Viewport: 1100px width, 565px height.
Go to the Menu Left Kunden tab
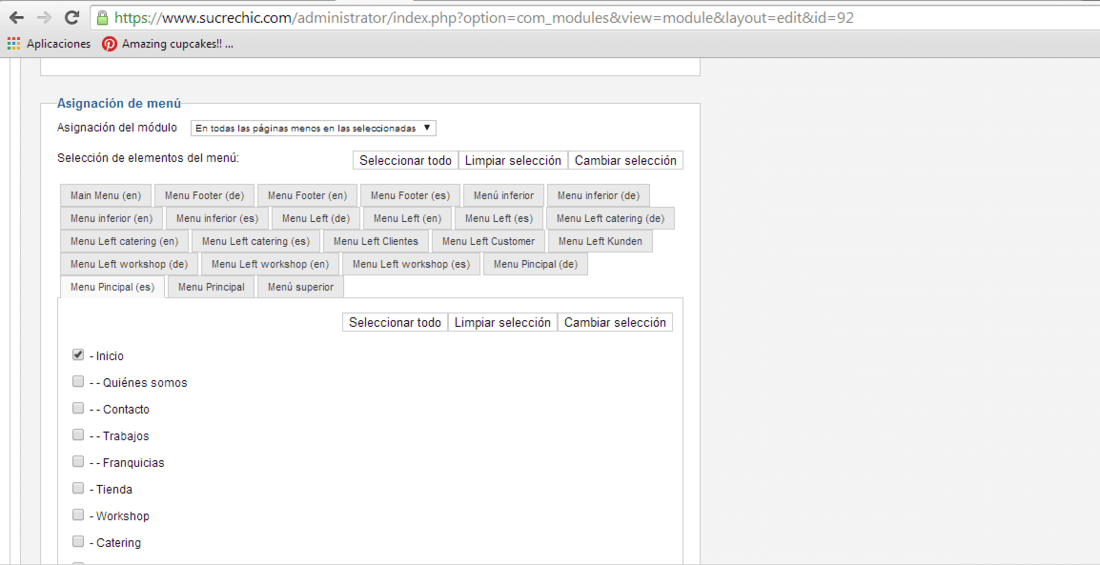click(600, 241)
